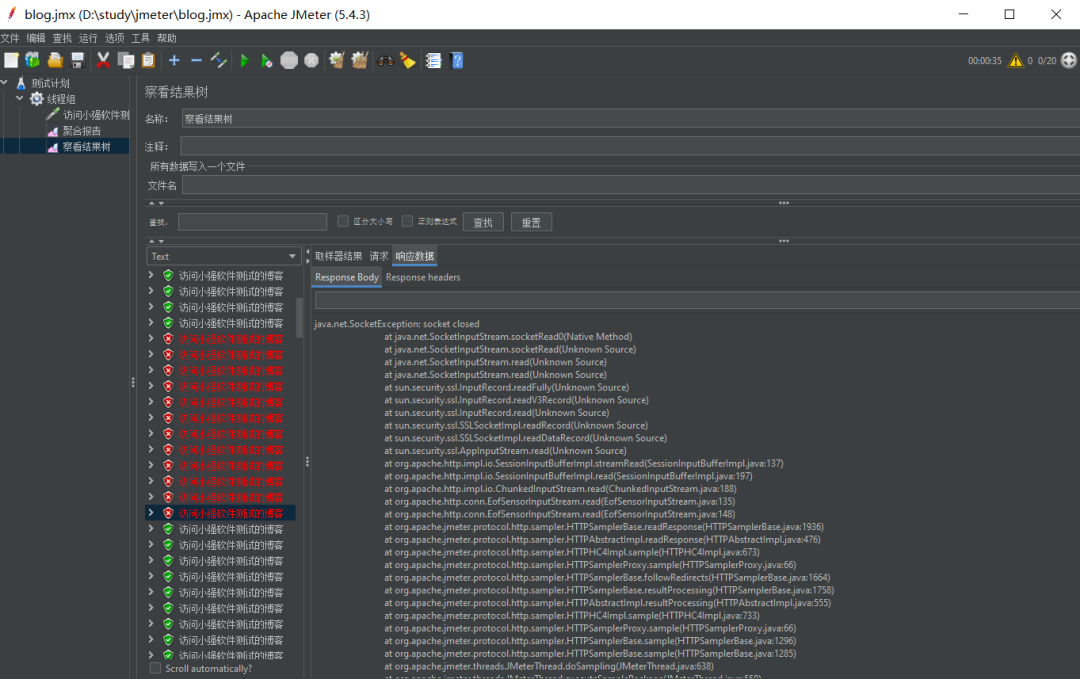Open the 工具 menu
This screenshot has height=679, width=1080.
[x=141, y=38]
